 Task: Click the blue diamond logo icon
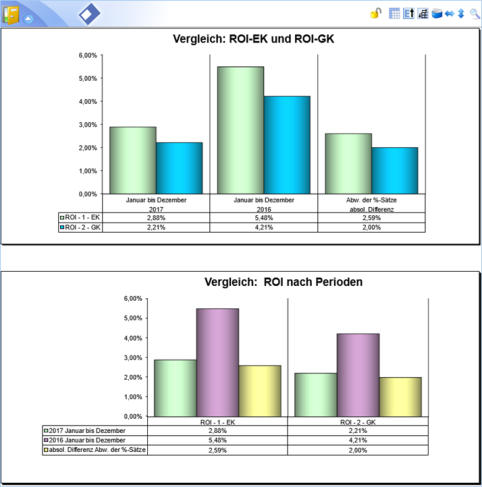tap(89, 14)
